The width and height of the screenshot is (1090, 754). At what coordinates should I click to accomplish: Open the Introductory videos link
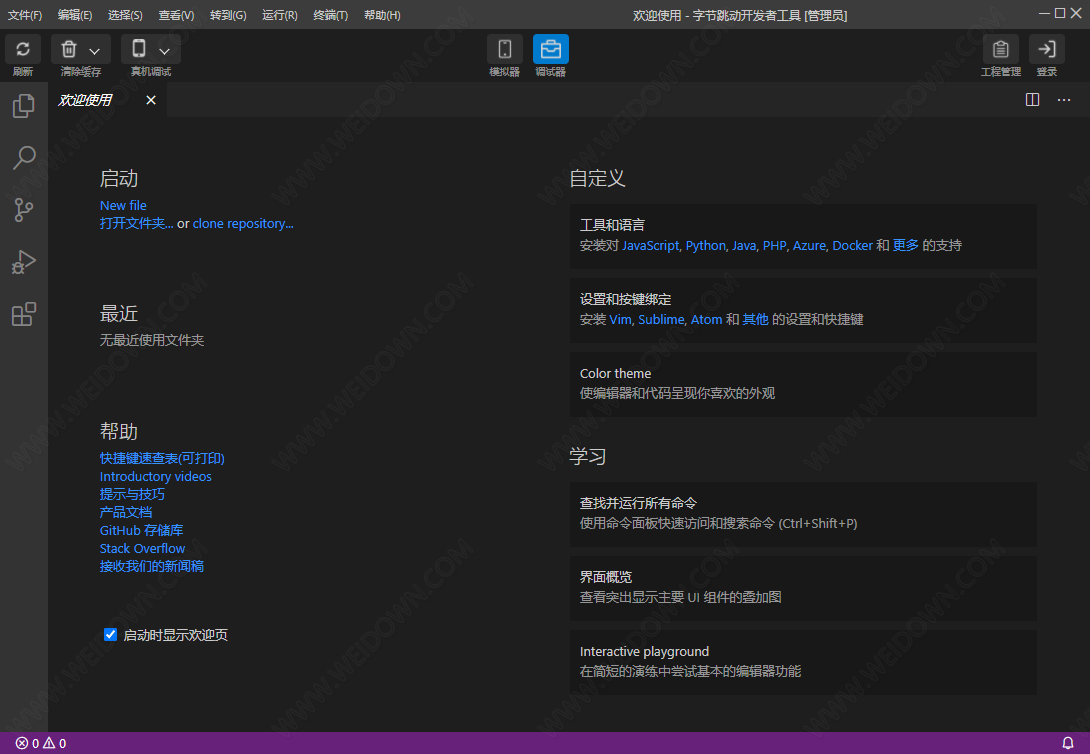pyautogui.click(x=156, y=476)
